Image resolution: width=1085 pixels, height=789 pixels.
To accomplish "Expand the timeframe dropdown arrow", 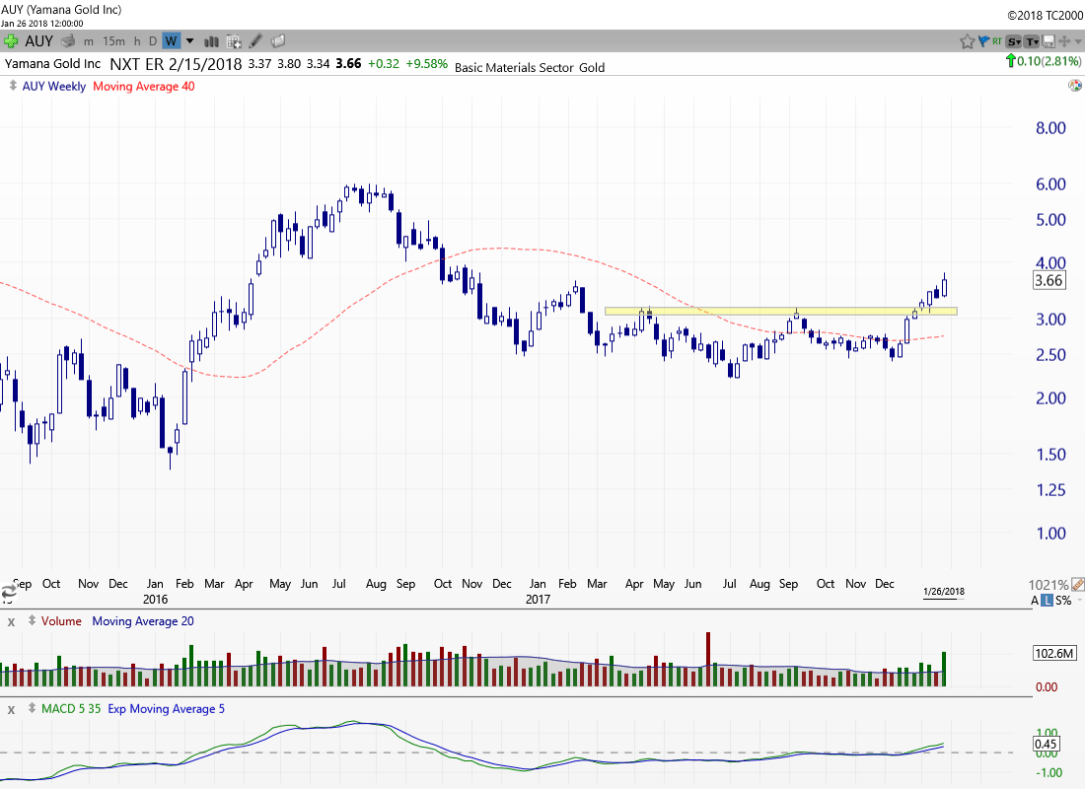I will pos(189,41).
